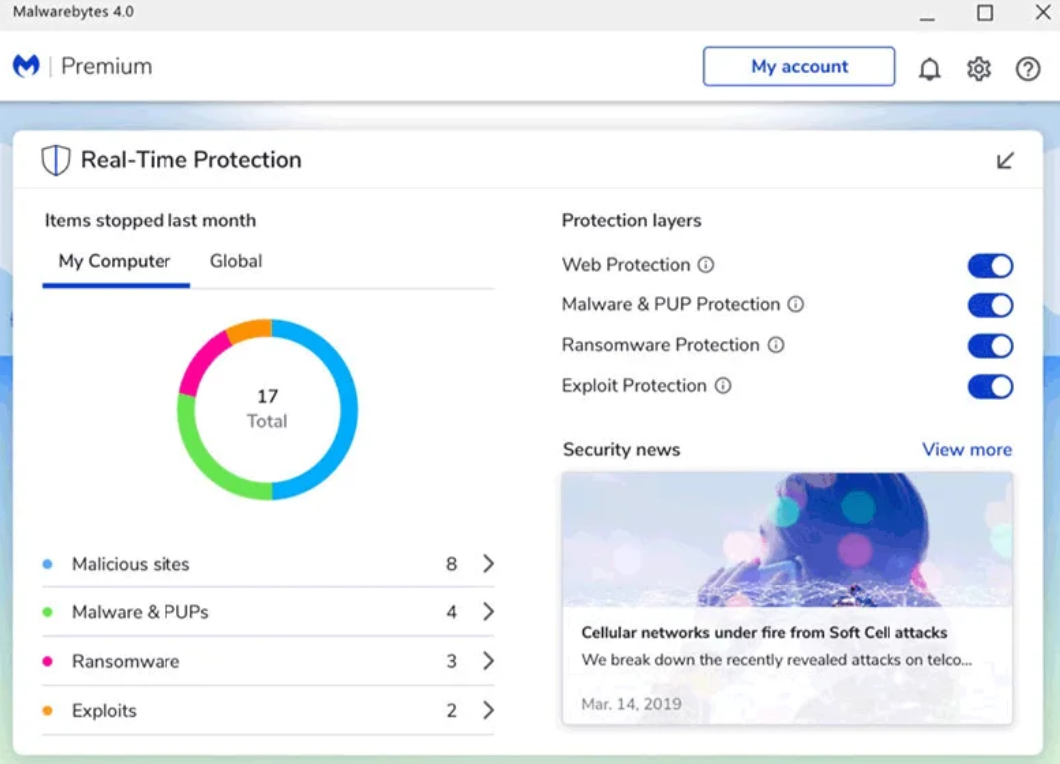Click info icon next to Web Protection
1060x764 pixels.
[x=706, y=265]
